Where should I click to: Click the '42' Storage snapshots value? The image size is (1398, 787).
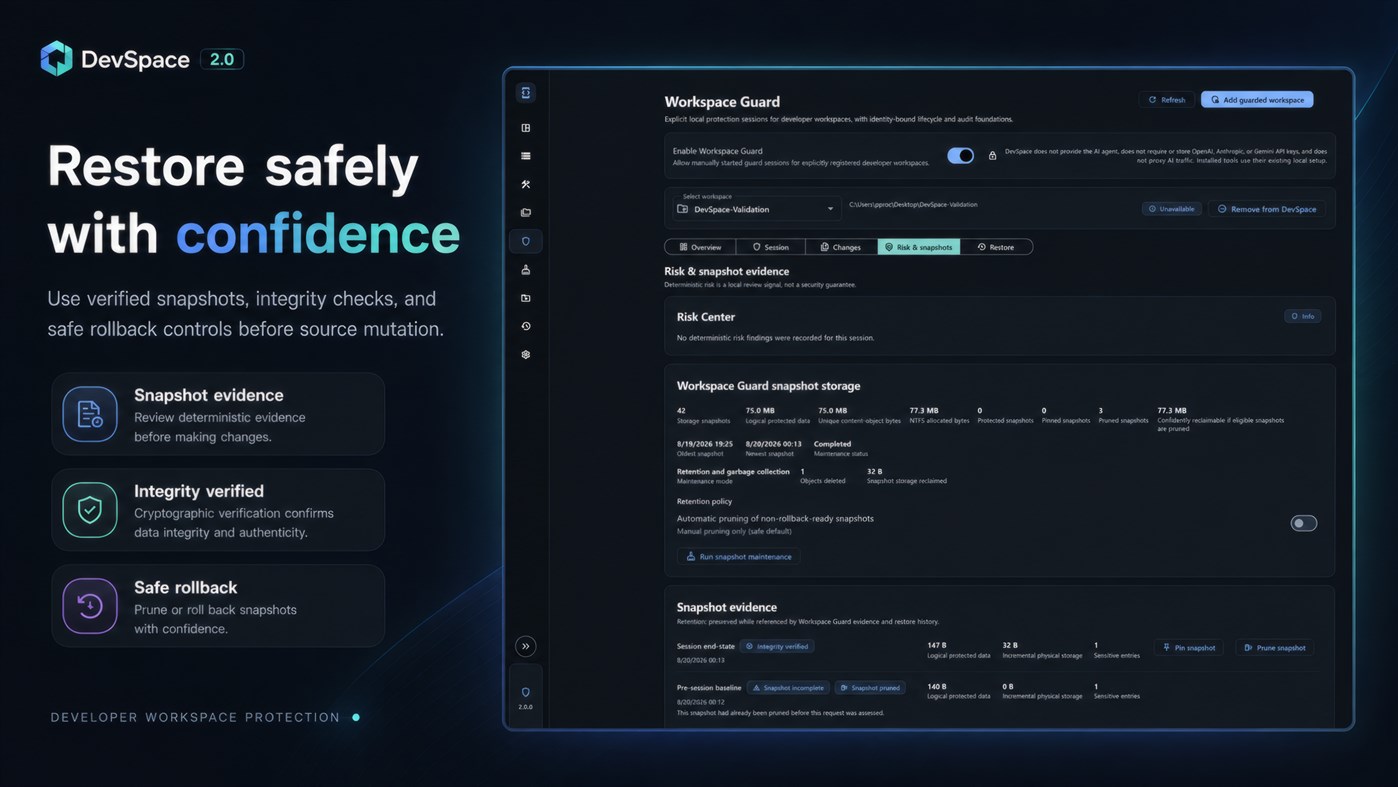[681, 410]
